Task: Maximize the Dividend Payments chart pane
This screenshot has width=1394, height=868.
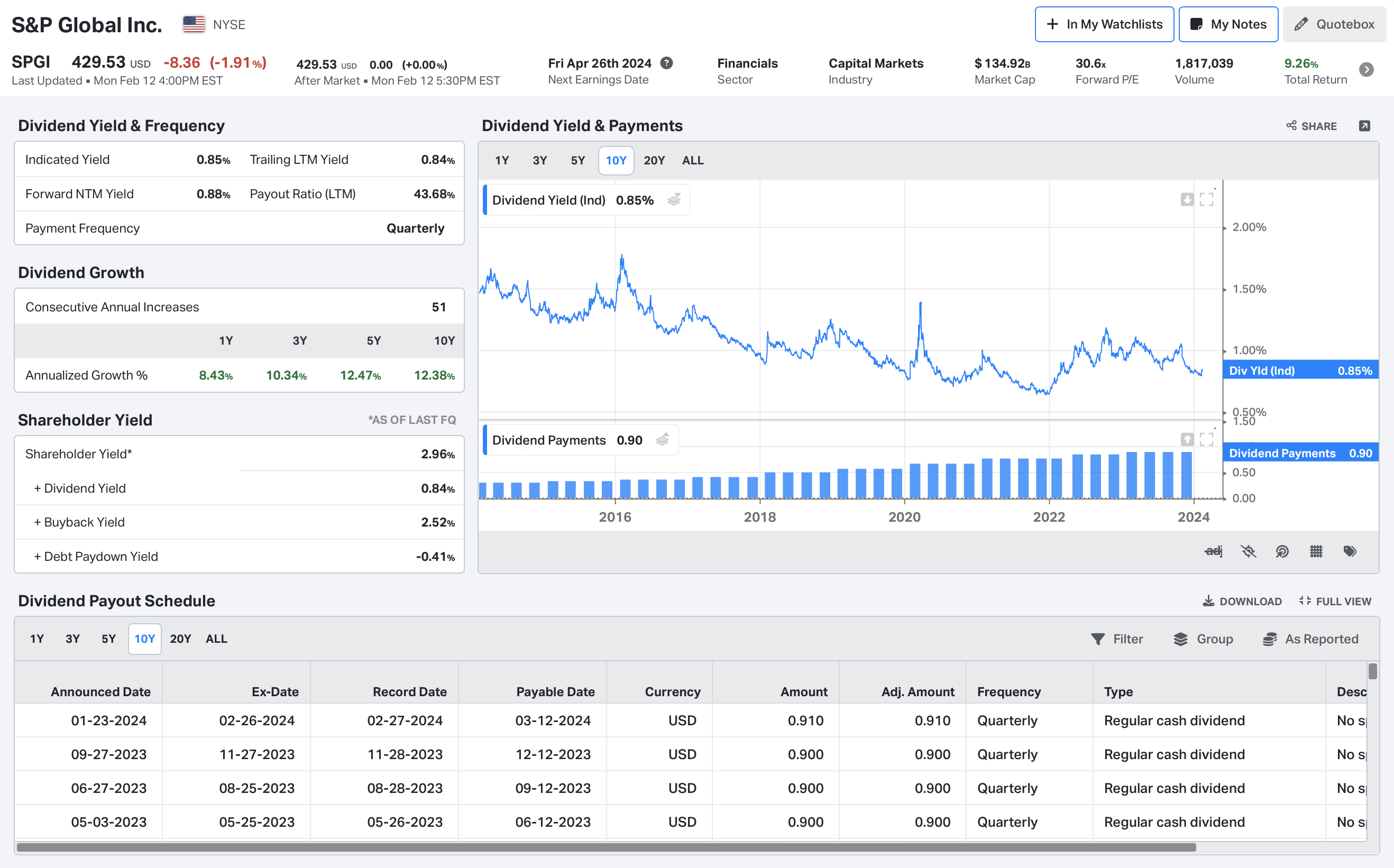Action: click(1206, 439)
